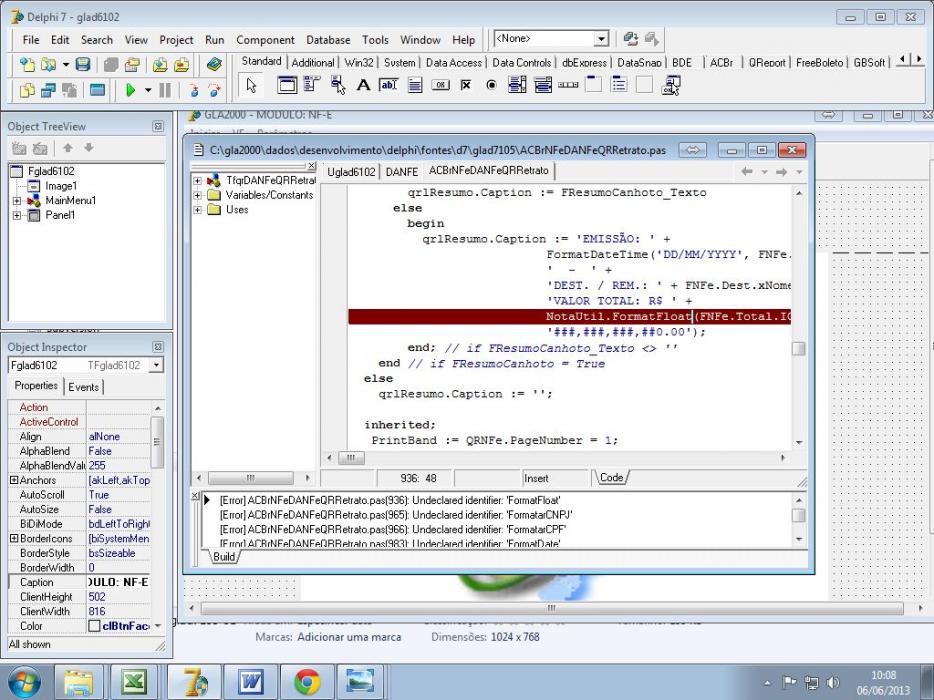Switch to ACBr palette tab
934x700 pixels.
(x=721, y=62)
